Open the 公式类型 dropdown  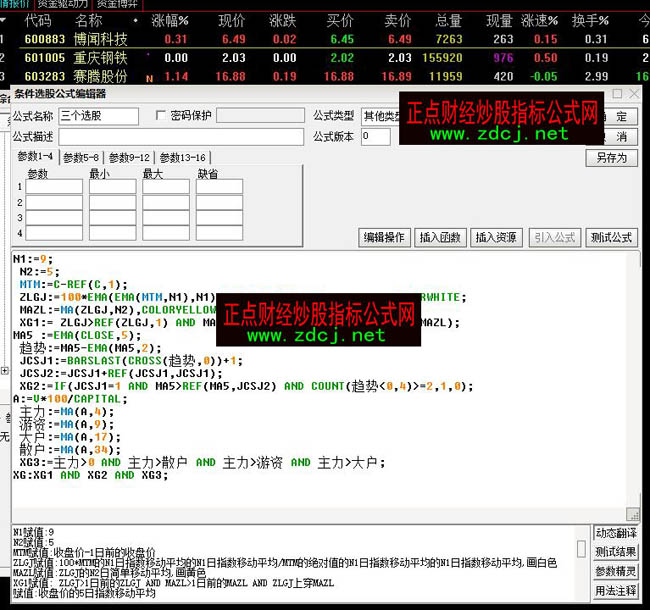pos(380,116)
